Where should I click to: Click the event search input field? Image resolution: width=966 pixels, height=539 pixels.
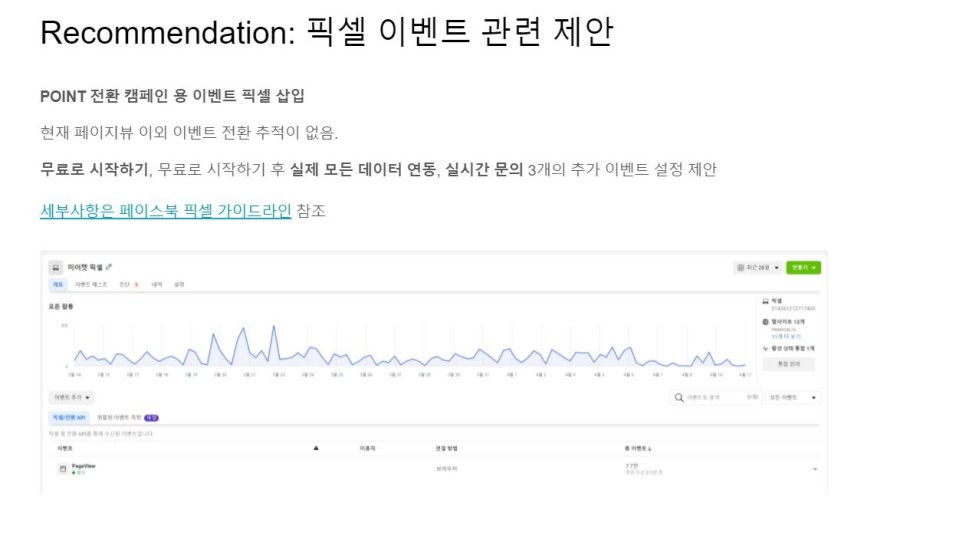(x=716, y=397)
